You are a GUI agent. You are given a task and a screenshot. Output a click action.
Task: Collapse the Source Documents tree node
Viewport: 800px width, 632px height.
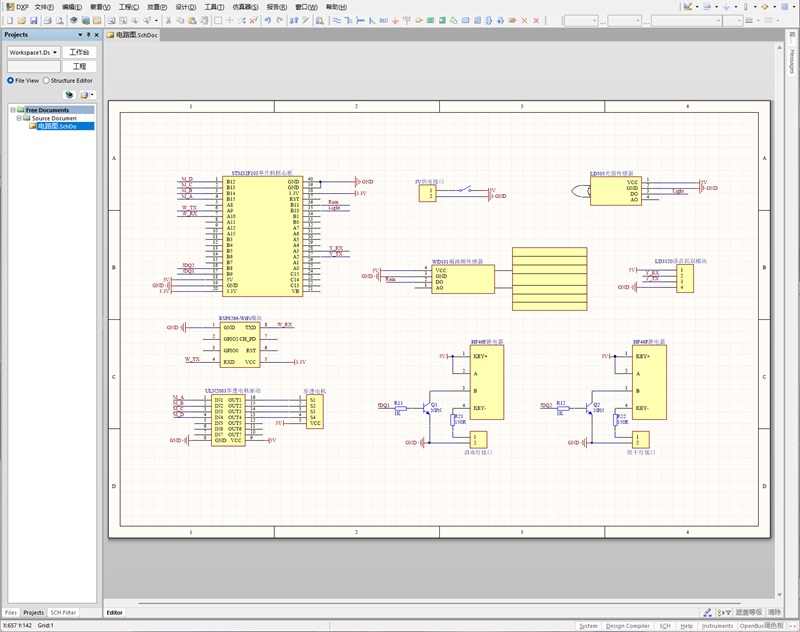[x=18, y=118]
